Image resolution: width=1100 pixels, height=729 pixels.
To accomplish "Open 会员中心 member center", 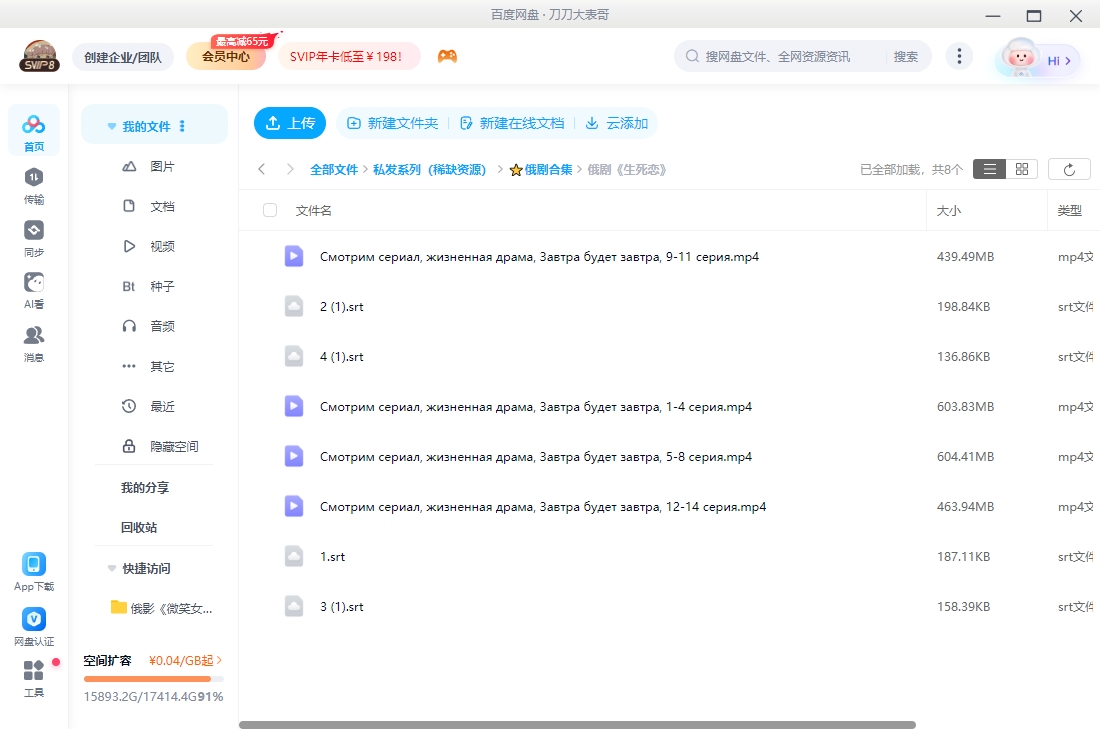I will [226, 57].
